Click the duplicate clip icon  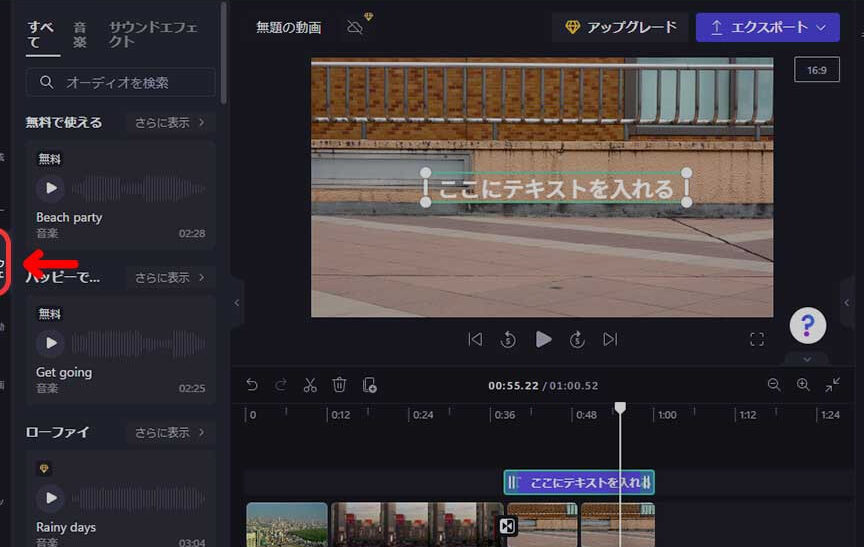click(x=369, y=384)
